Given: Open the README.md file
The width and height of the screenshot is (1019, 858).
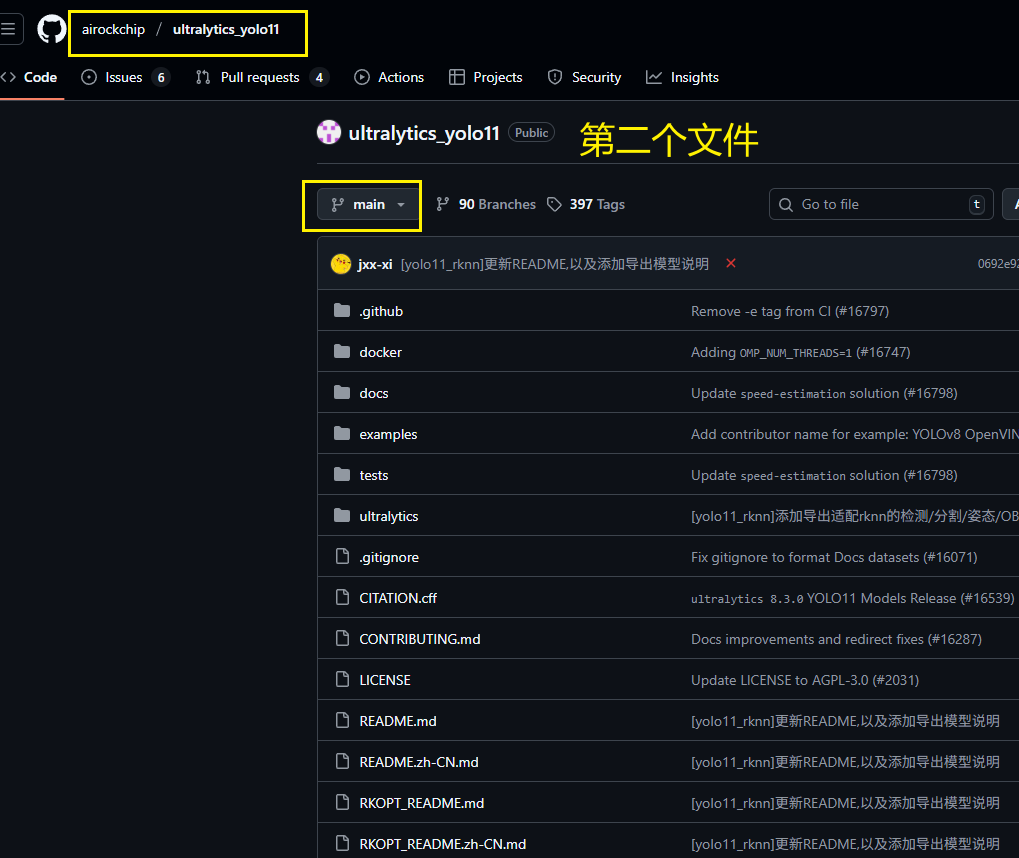Looking at the screenshot, I should click(398, 721).
